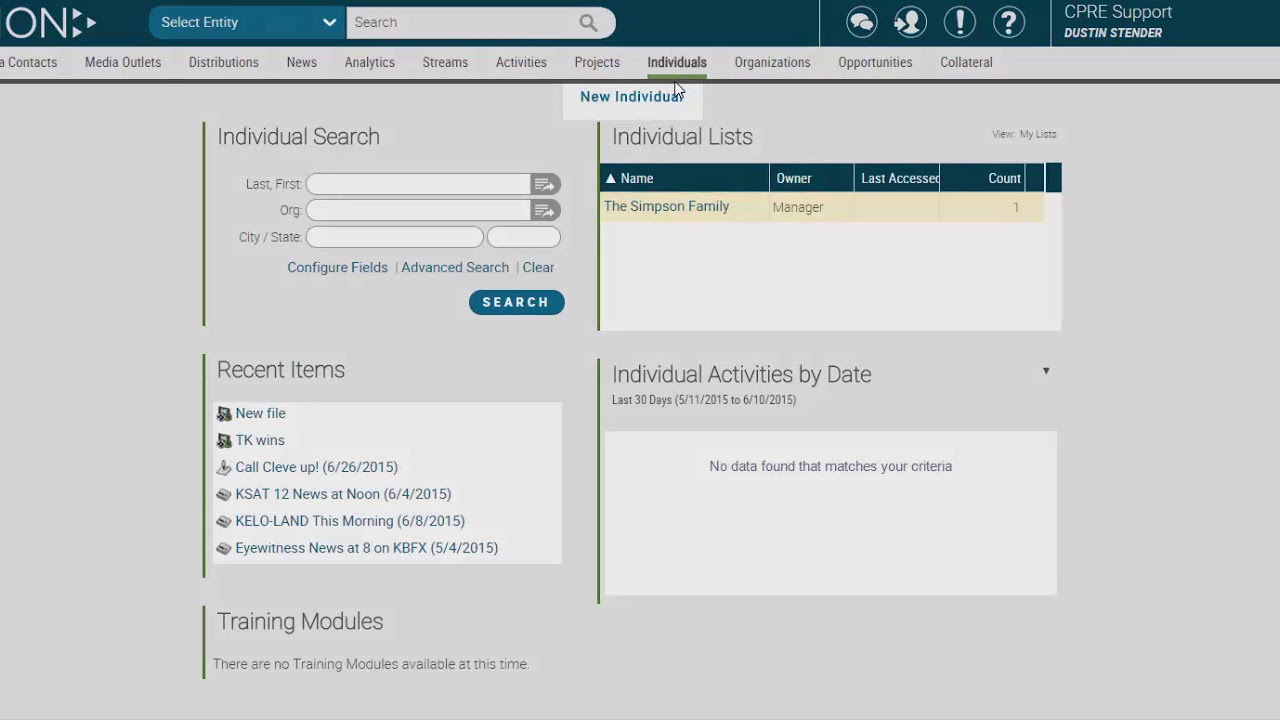Click the news icon beside KELO-LAND This Morning

pyautogui.click(x=224, y=522)
